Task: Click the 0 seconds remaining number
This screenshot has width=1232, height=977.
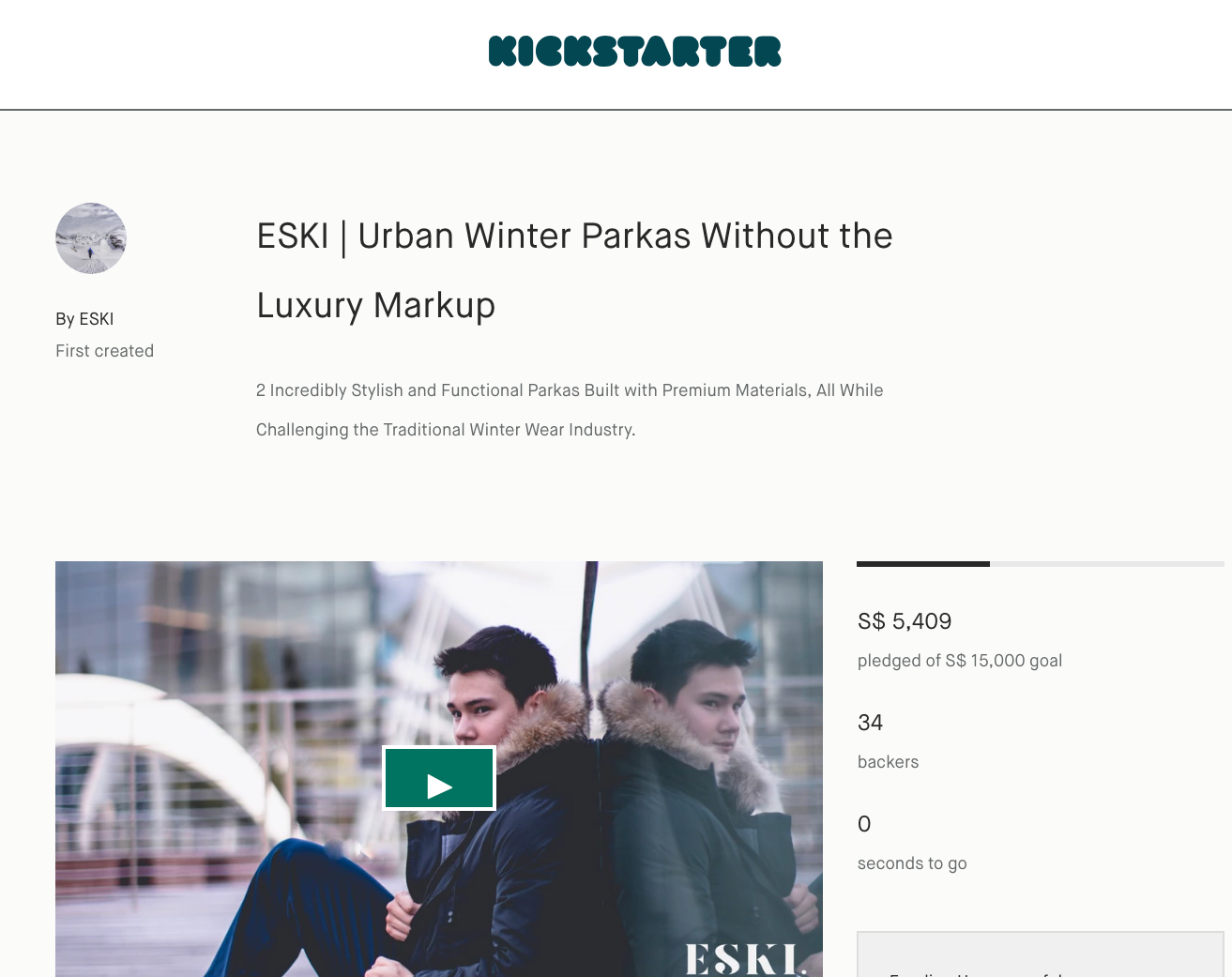Action: [x=864, y=824]
